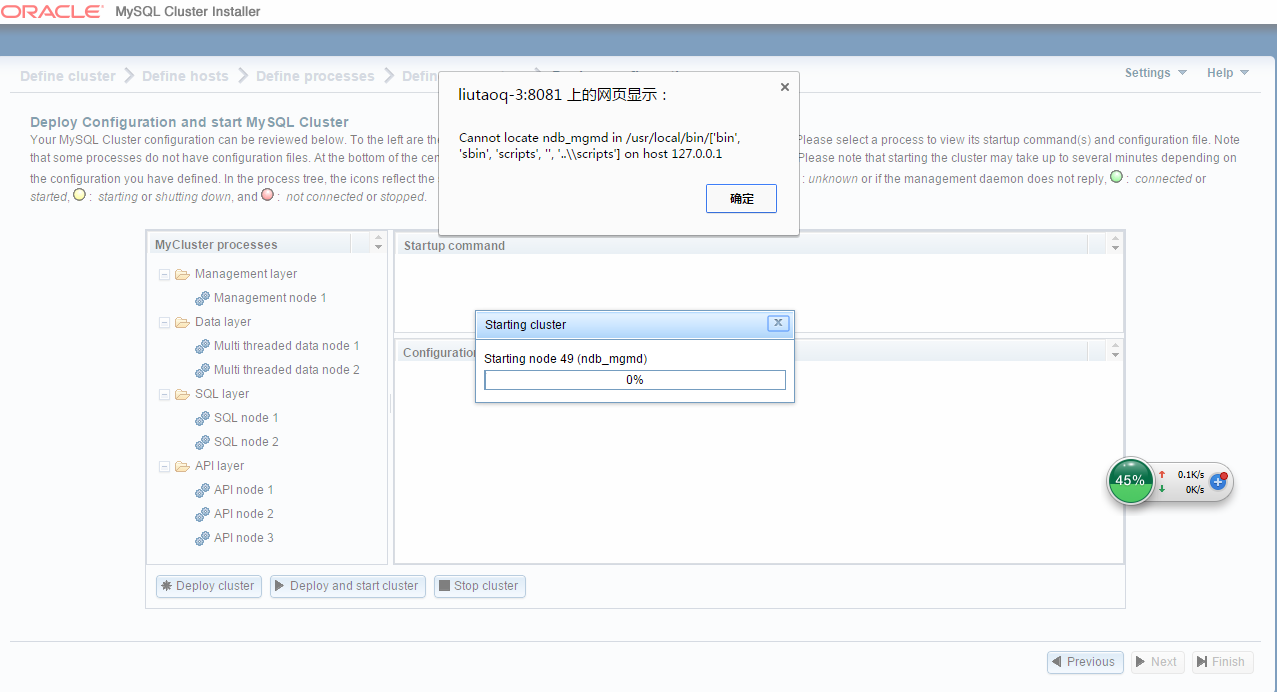Close the alert dialog with the X
1277x692 pixels.
tap(785, 87)
